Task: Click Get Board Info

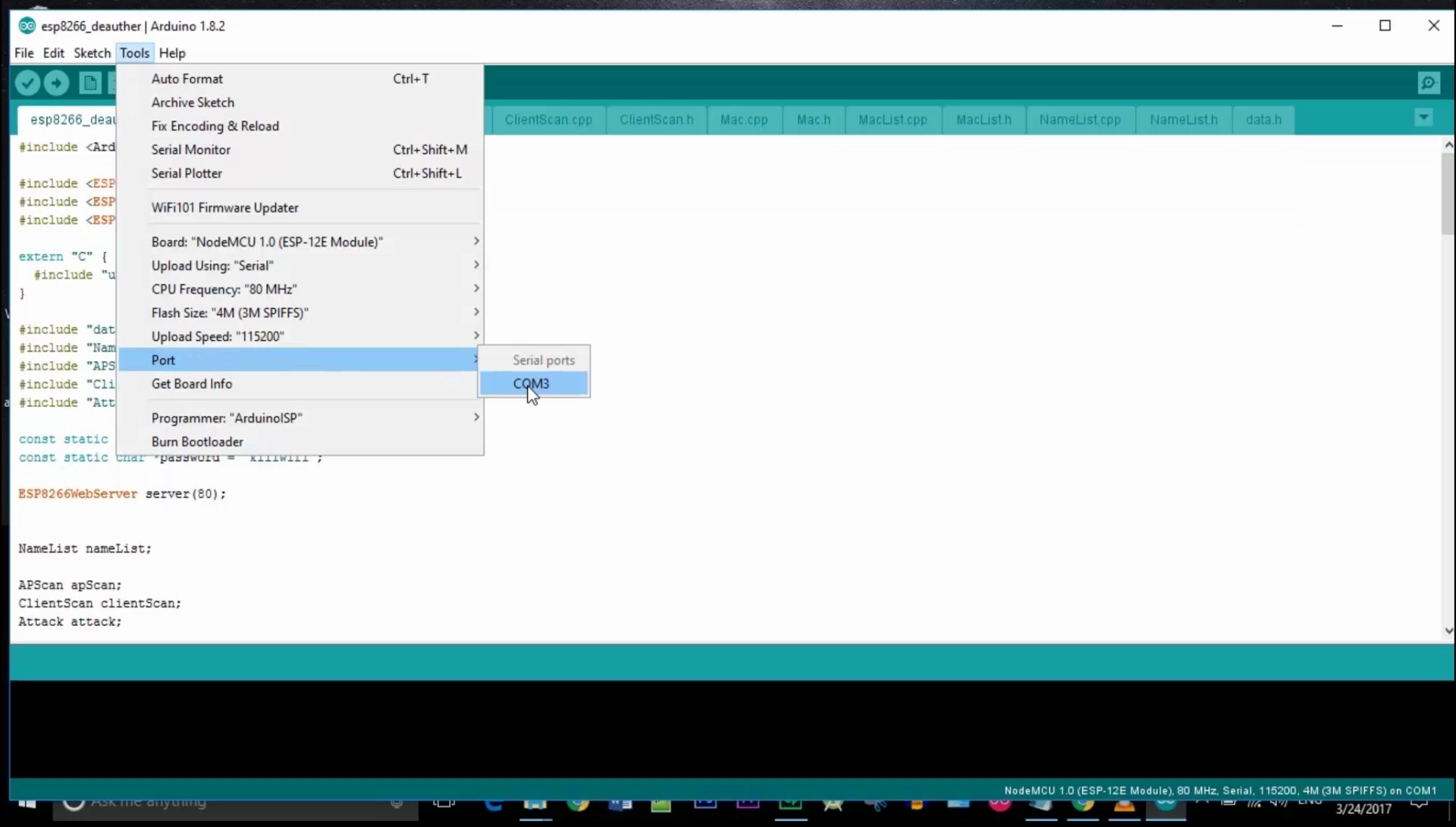Action: point(301,384)
